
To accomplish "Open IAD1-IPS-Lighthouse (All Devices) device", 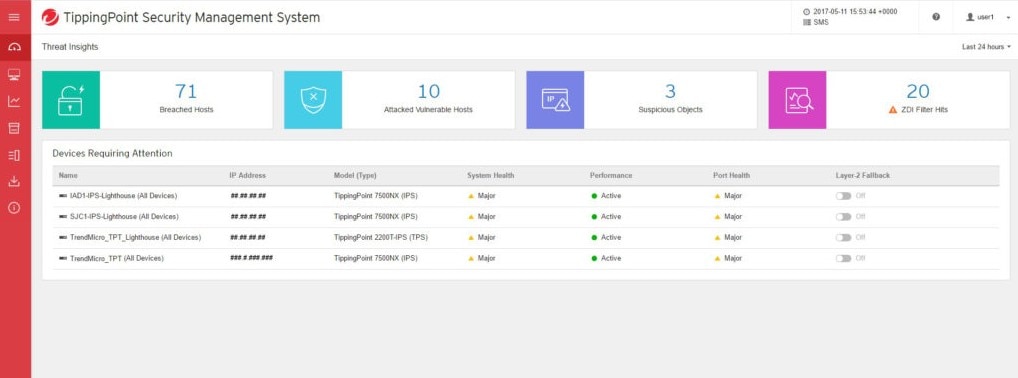I will [123, 195].
